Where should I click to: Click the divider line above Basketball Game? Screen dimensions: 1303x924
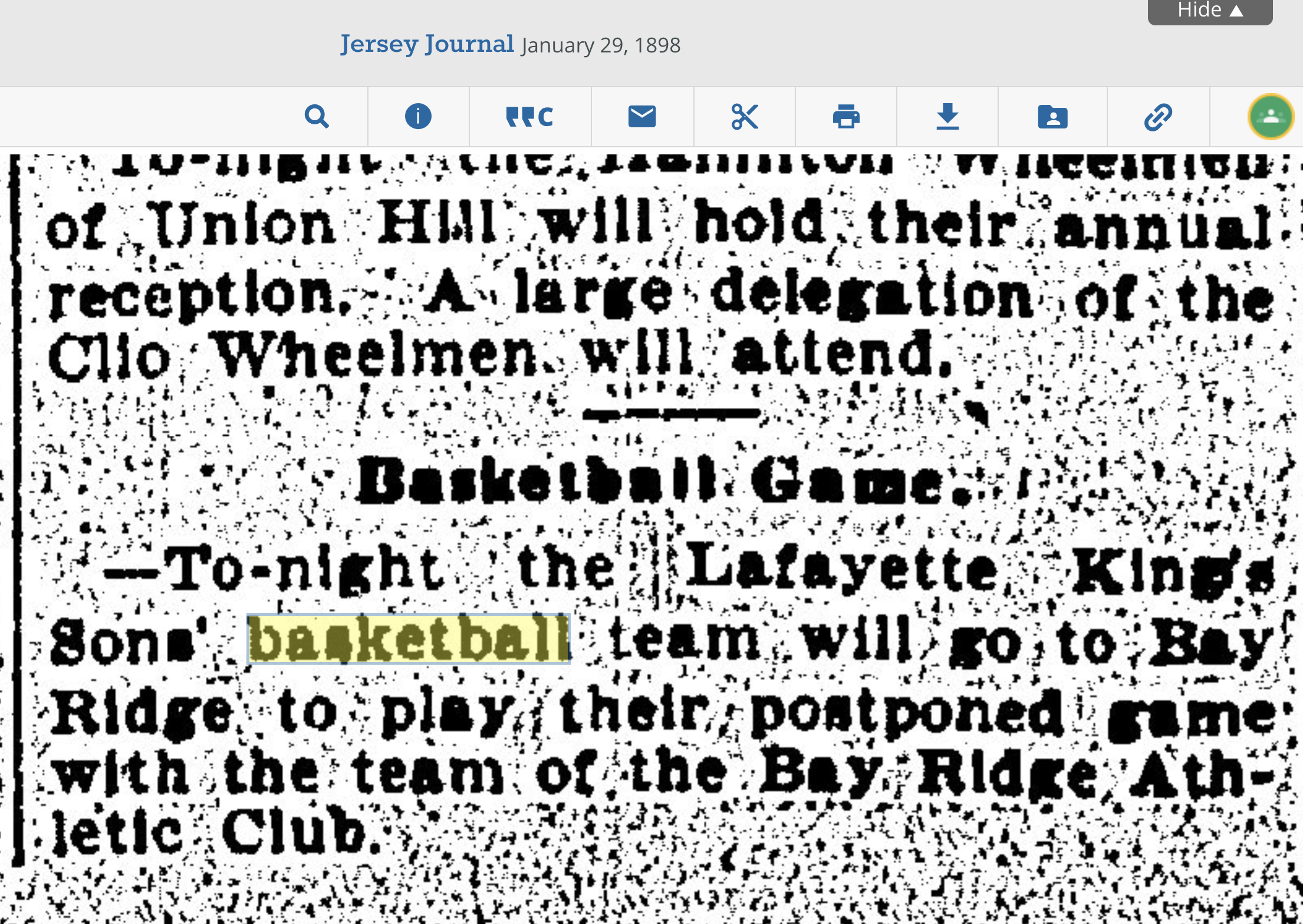pos(672,414)
